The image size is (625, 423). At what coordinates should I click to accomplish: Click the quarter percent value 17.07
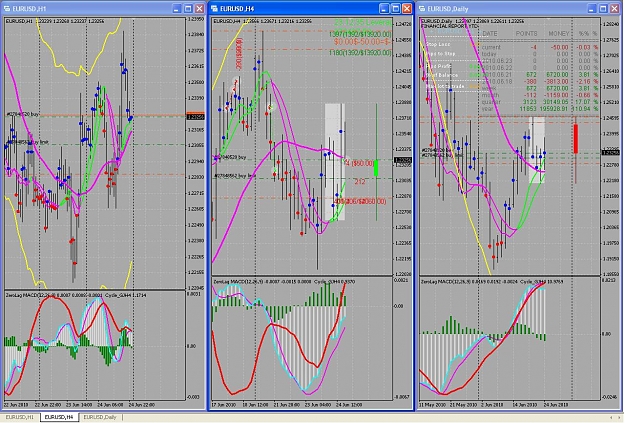tap(584, 102)
